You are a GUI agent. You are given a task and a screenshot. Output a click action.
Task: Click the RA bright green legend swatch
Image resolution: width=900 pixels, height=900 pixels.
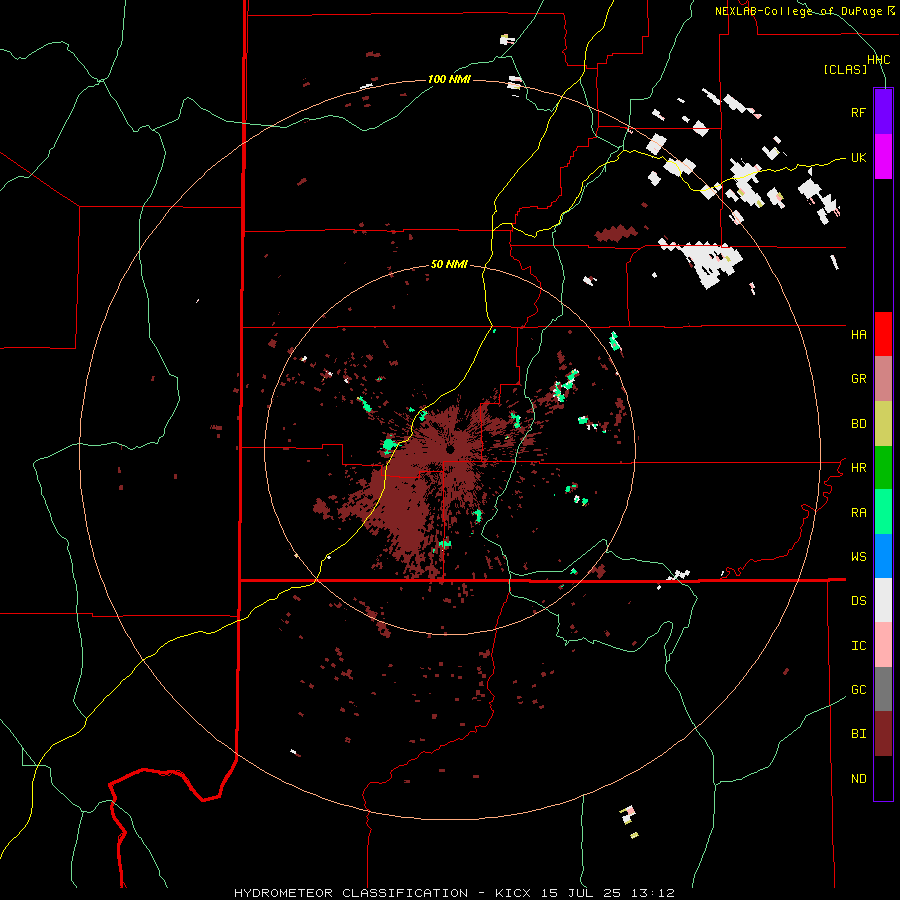pos(883,512)
